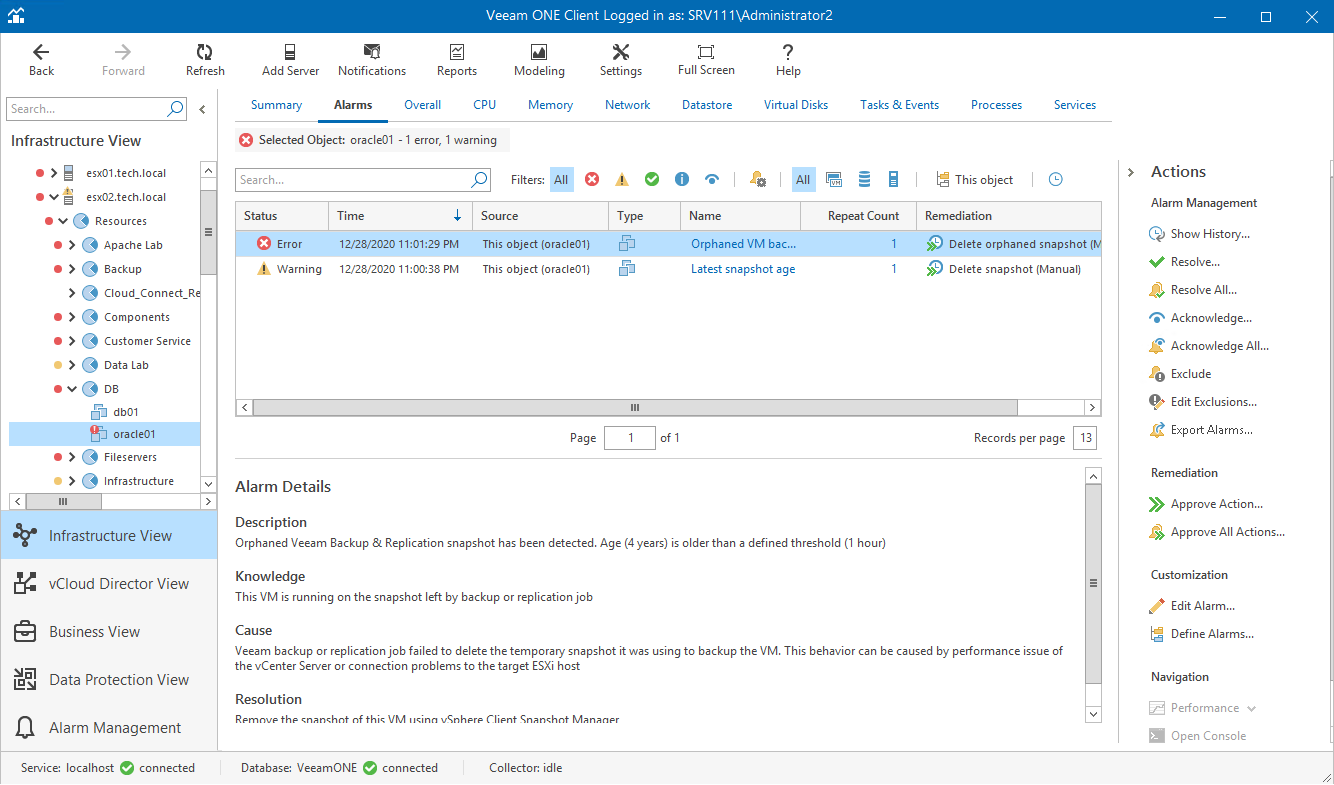1334x785 pixels.
Task: Open the vCloud Director View
Action: [109, 584]
